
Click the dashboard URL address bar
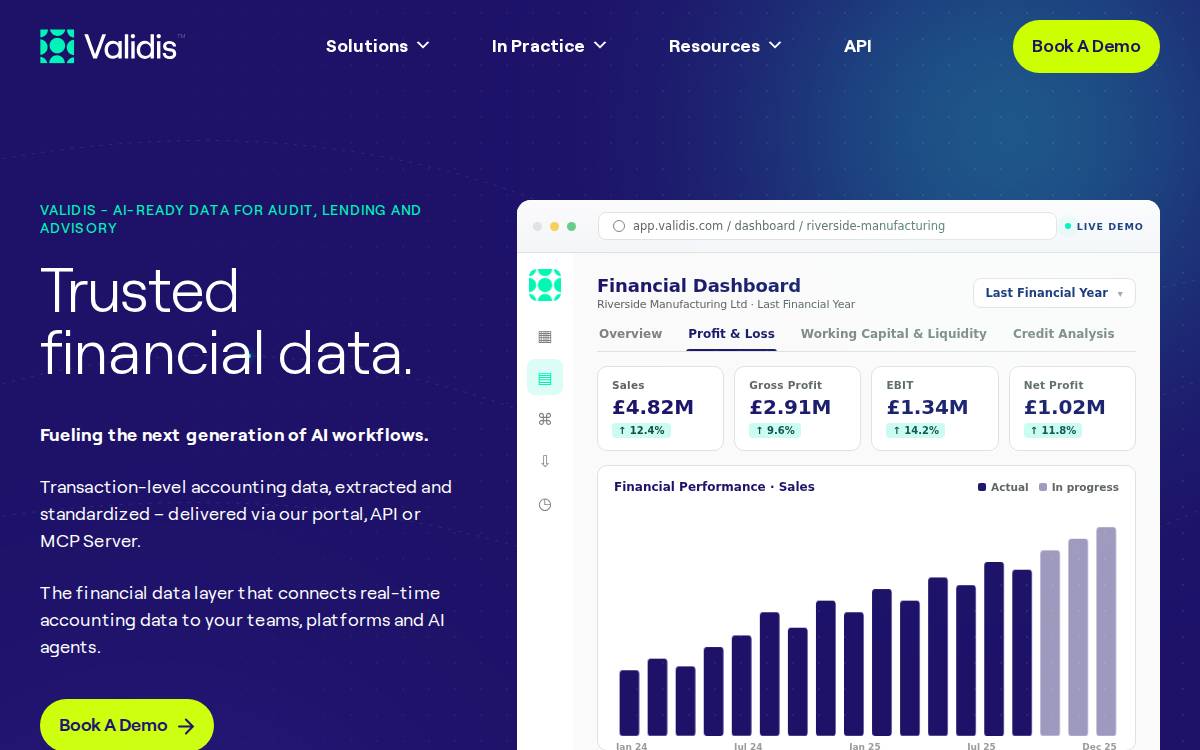[827, 226]
